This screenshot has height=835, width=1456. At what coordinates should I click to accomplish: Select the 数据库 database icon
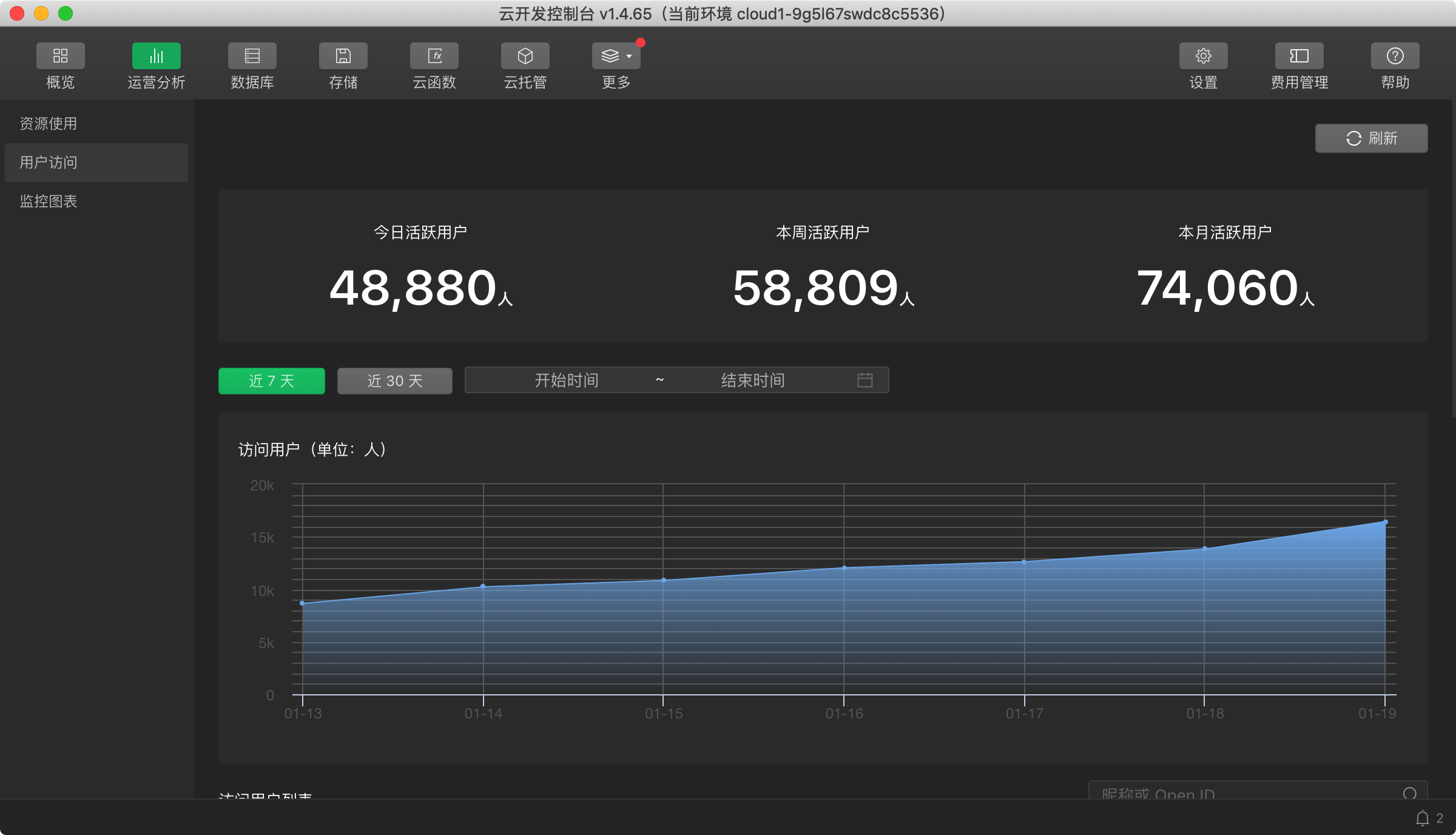[252, 56]
